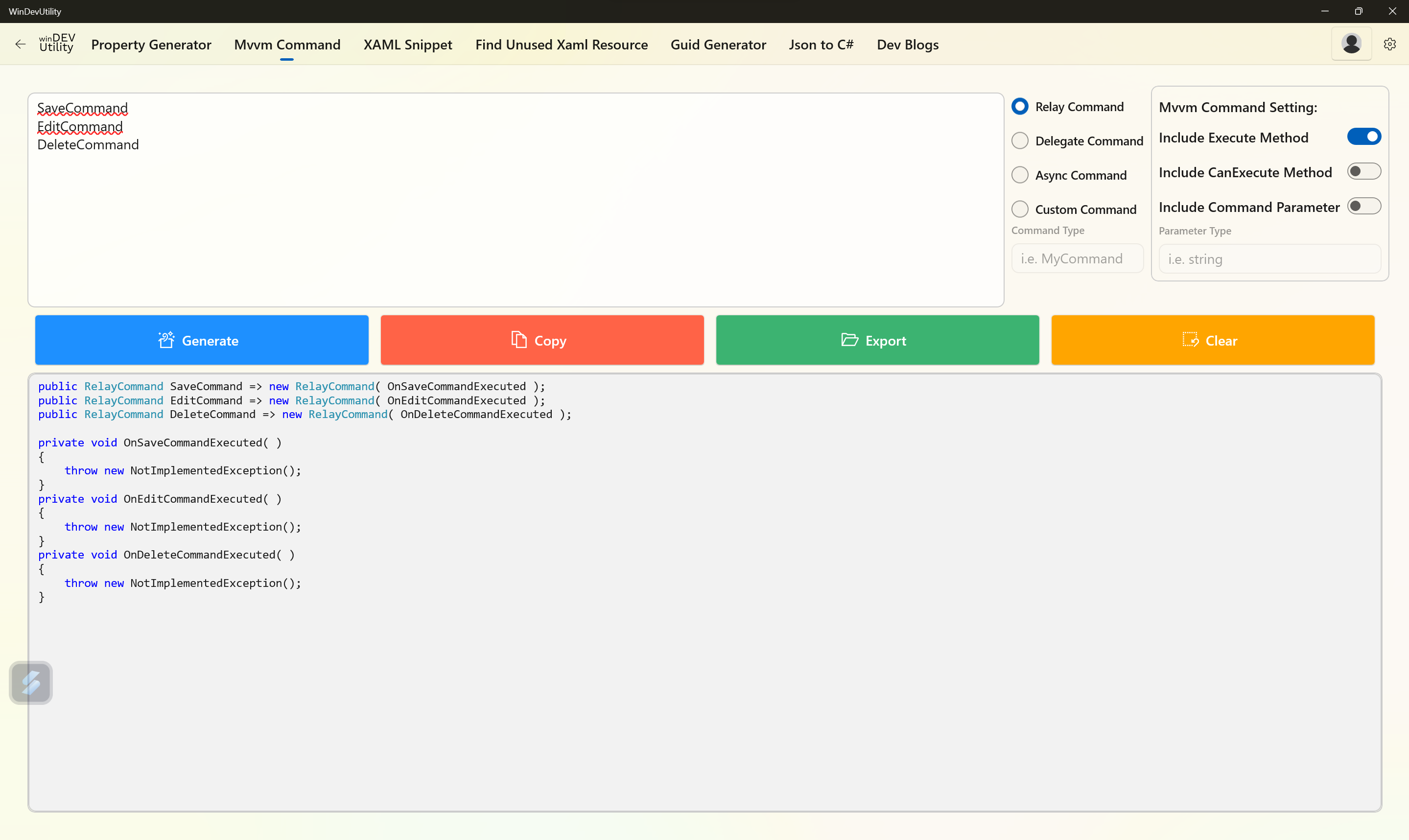Enable Include Command Parameter toggle
Viewport: 1409px width, 840px height.
(1363, 206)
